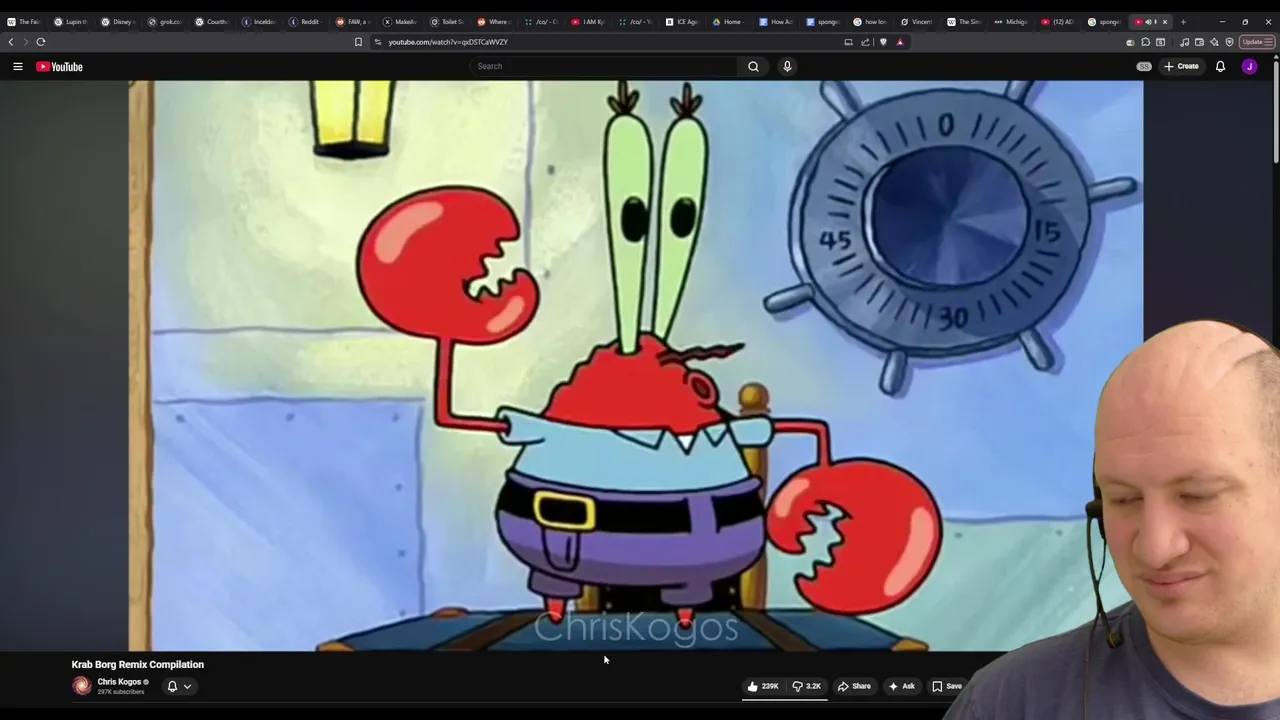
Task: Click the video player to pause
Action: coord(636,366)
